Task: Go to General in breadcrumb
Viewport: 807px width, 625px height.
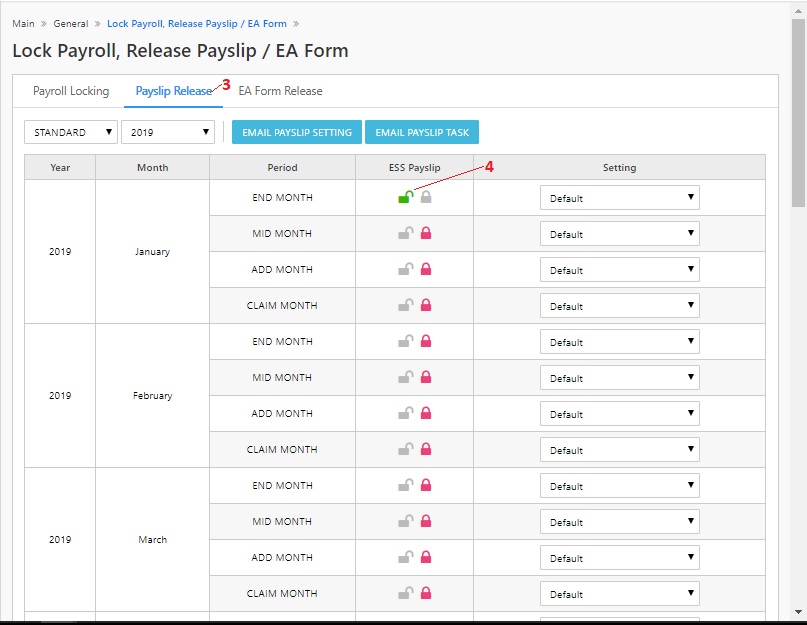Action: pyautogui.click(x=71, y=24)
